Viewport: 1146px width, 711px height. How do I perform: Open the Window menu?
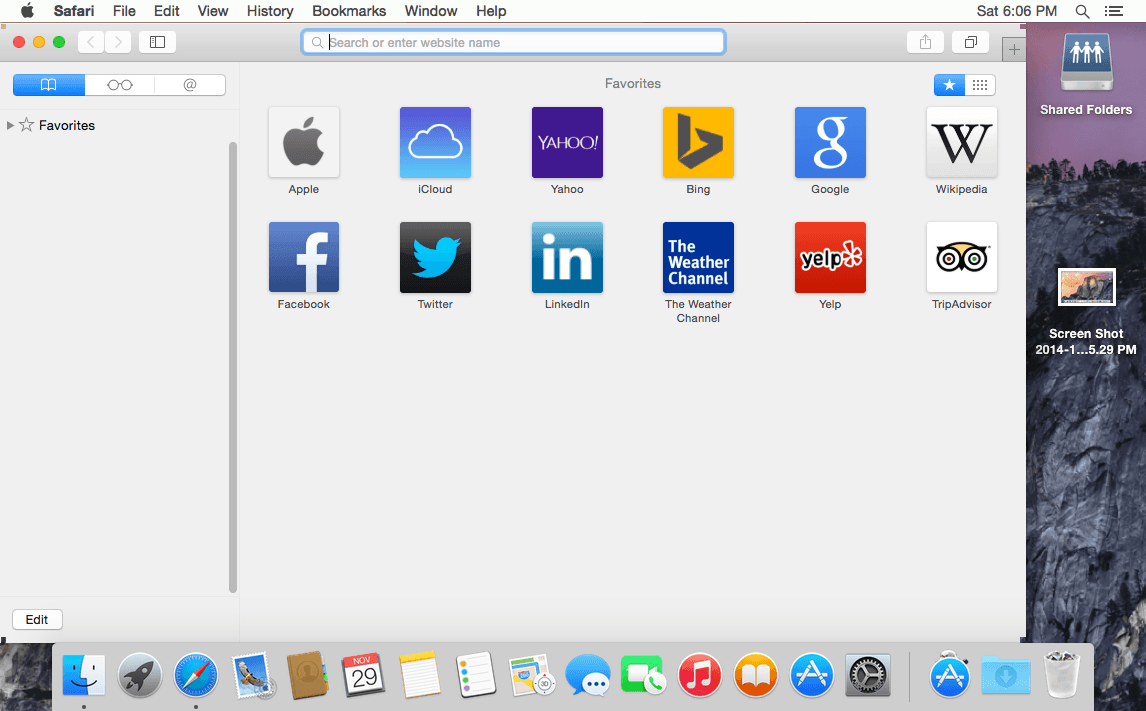(x=430, y=11)
